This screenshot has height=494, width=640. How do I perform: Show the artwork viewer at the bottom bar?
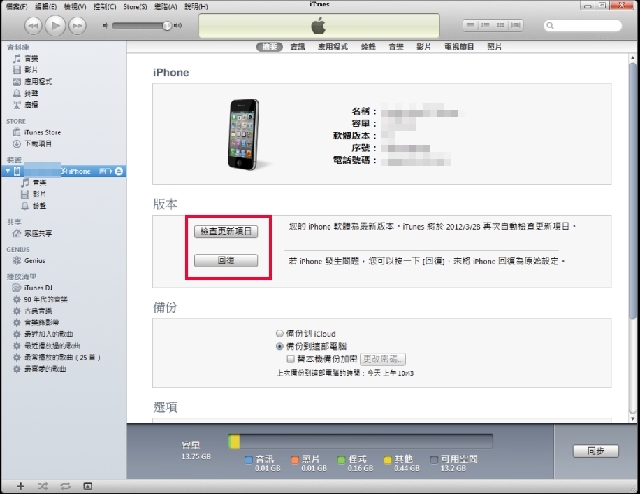point(88,486)
